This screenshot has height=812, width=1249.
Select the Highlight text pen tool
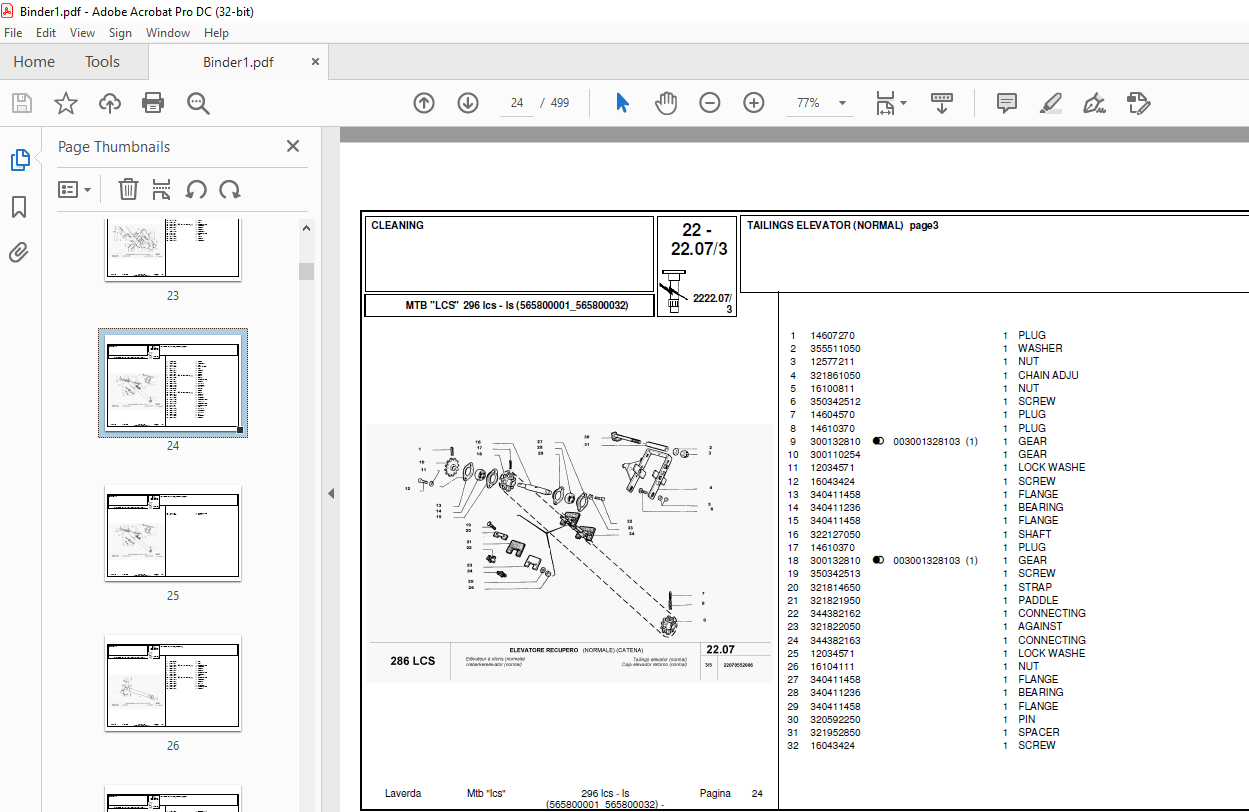pyautogui.click(x=1051, y=103)
